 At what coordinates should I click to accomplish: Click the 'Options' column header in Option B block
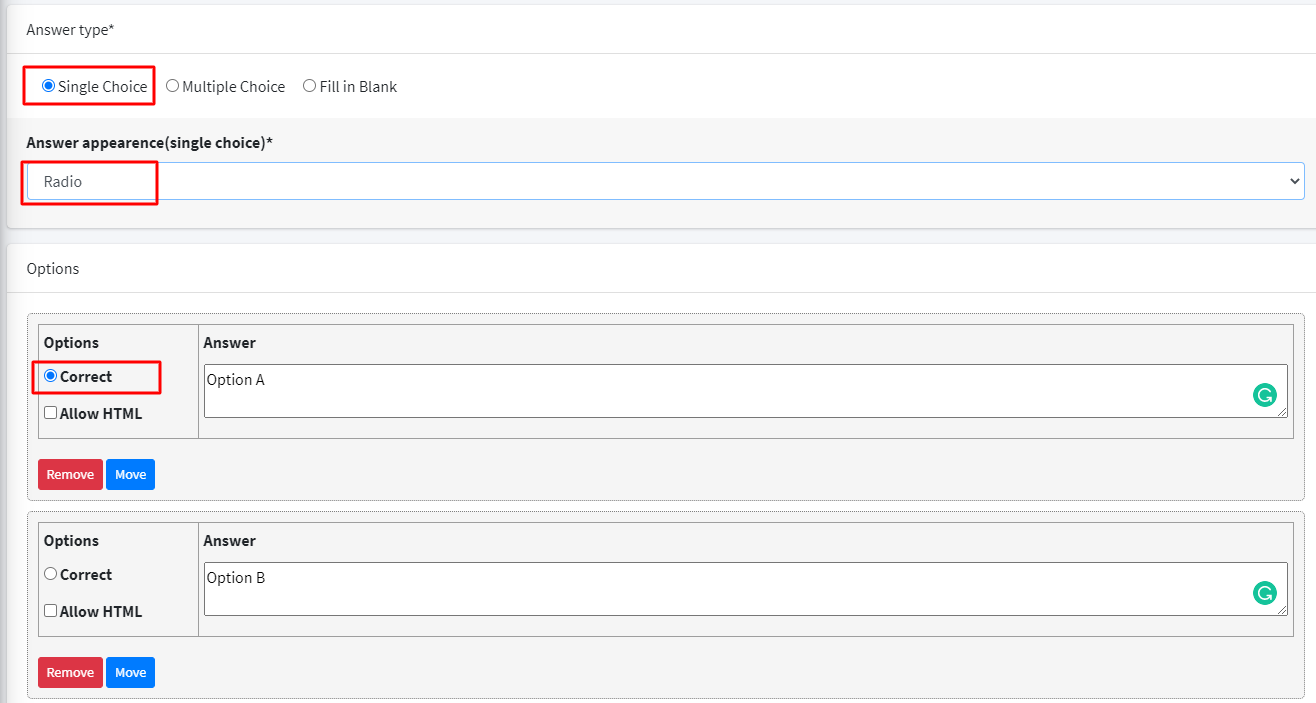point(71,540)
